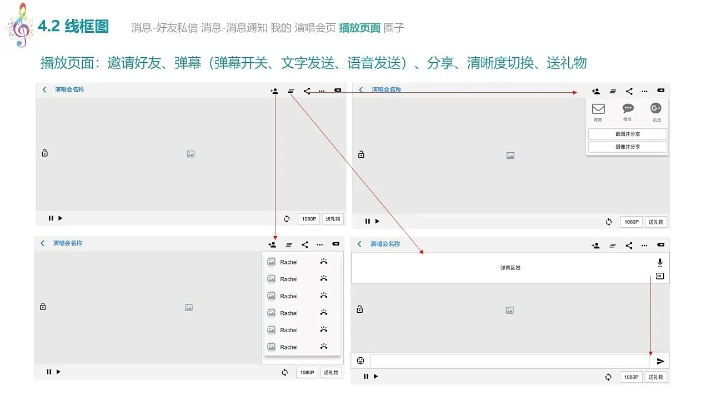This screenshot has height=400, width=711.
Task: Share via Google+ icon in popup
Action: (656, 109)
